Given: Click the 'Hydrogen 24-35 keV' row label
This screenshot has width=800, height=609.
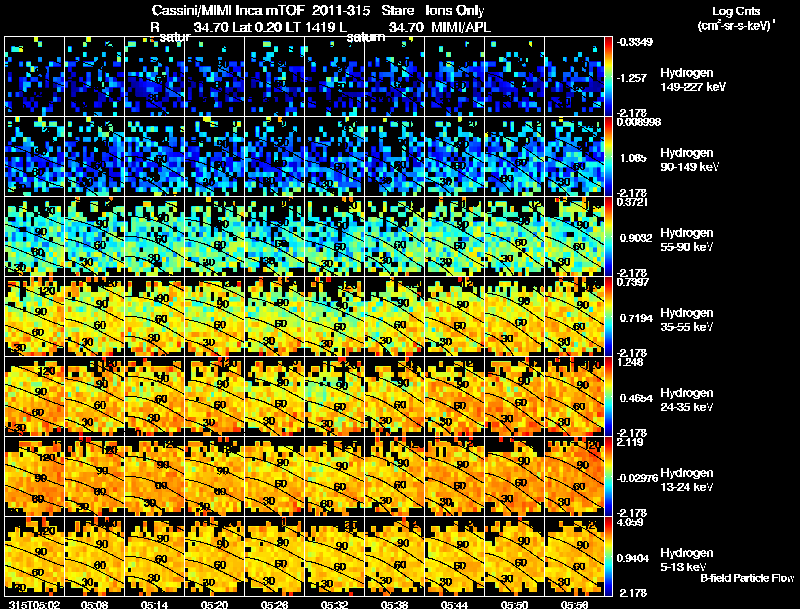Looking at the screenshot, I should coord(687,400).
